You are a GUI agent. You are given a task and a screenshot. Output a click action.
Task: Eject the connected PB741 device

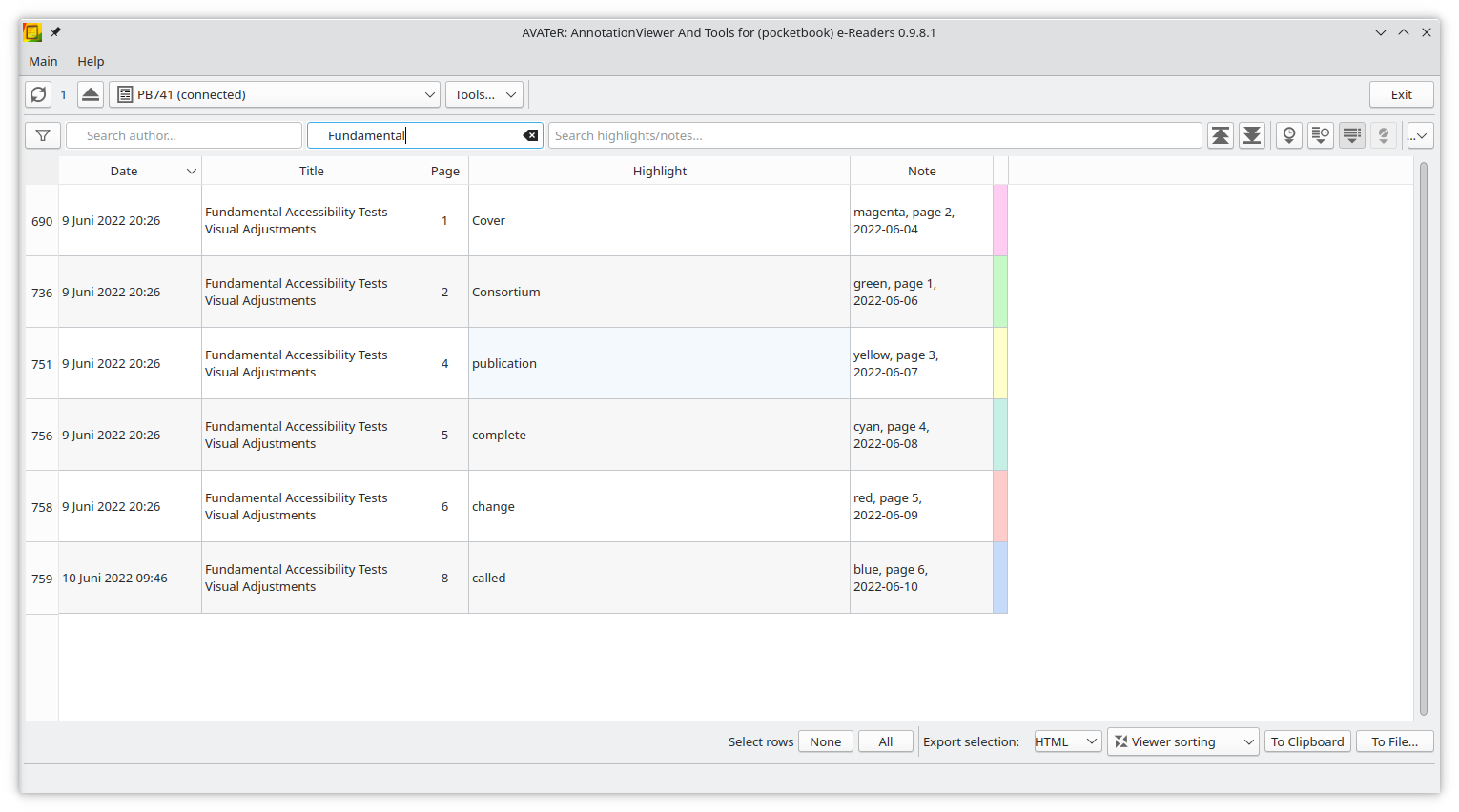click(91, 94)
